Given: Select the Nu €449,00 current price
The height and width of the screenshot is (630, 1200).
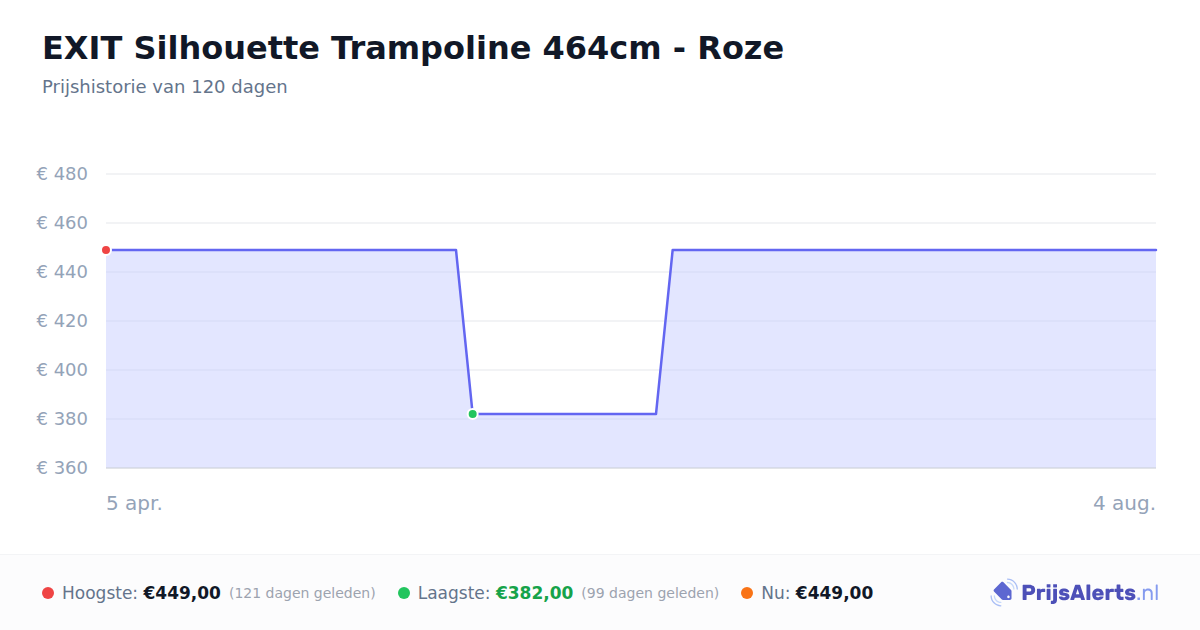Looking at the screenshot, I should [834, 593].
